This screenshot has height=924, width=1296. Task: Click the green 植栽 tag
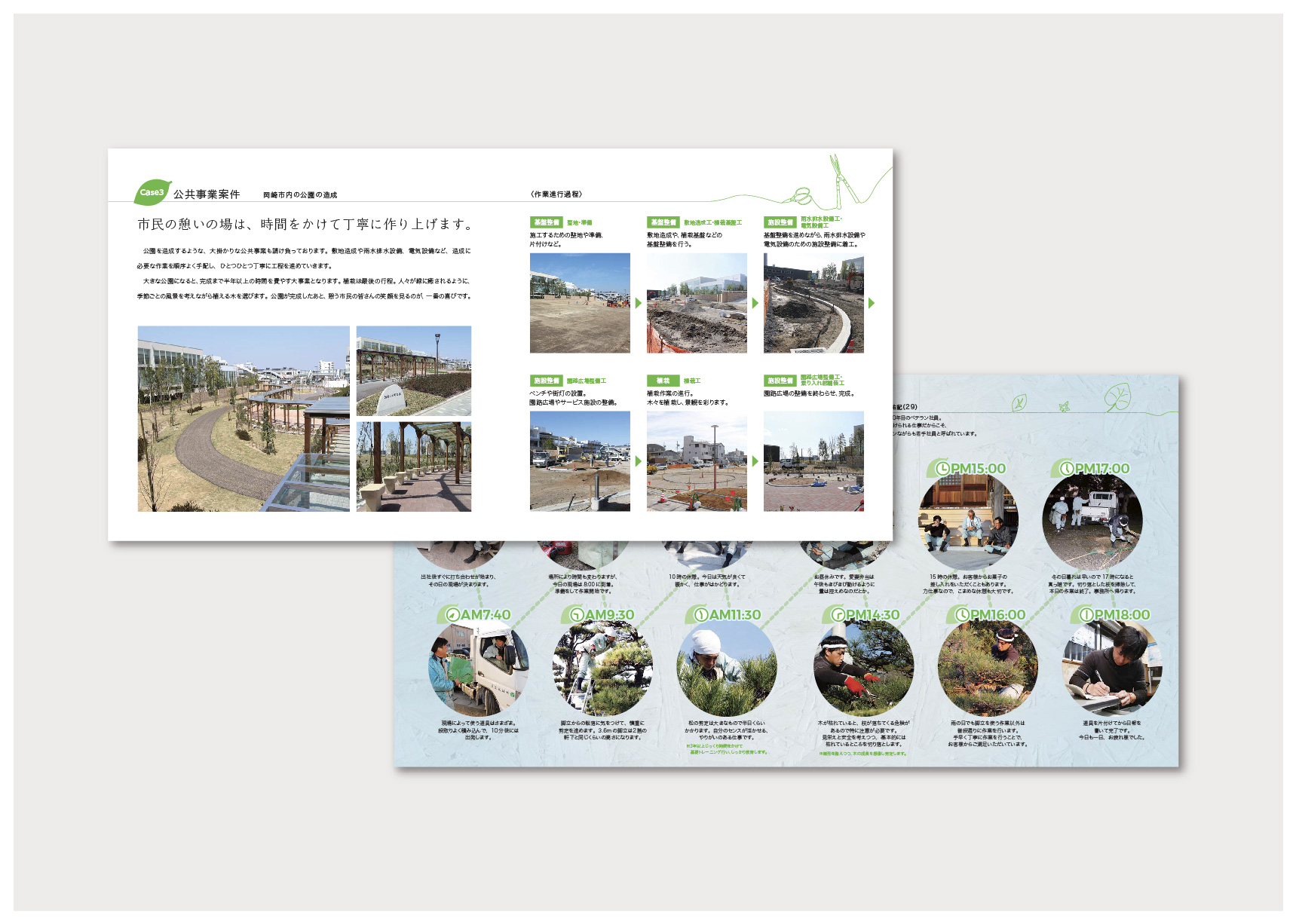(663, 381)
